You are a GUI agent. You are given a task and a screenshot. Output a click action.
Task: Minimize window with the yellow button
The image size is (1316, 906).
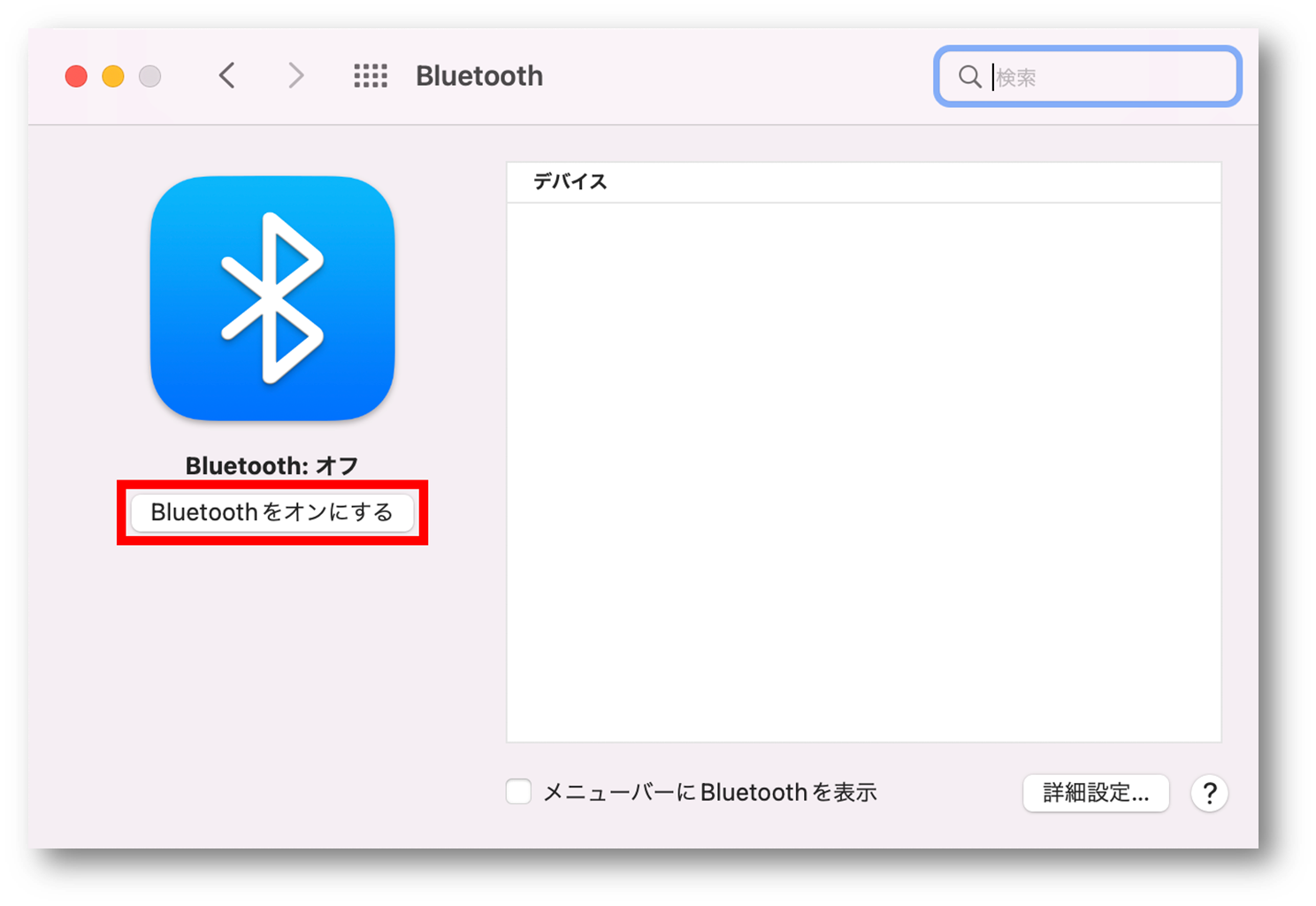click(113, 77)
